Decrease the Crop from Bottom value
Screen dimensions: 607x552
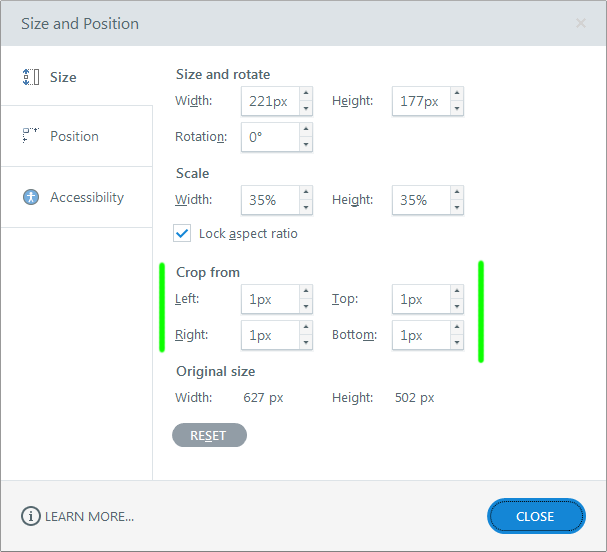click(457, 342)
